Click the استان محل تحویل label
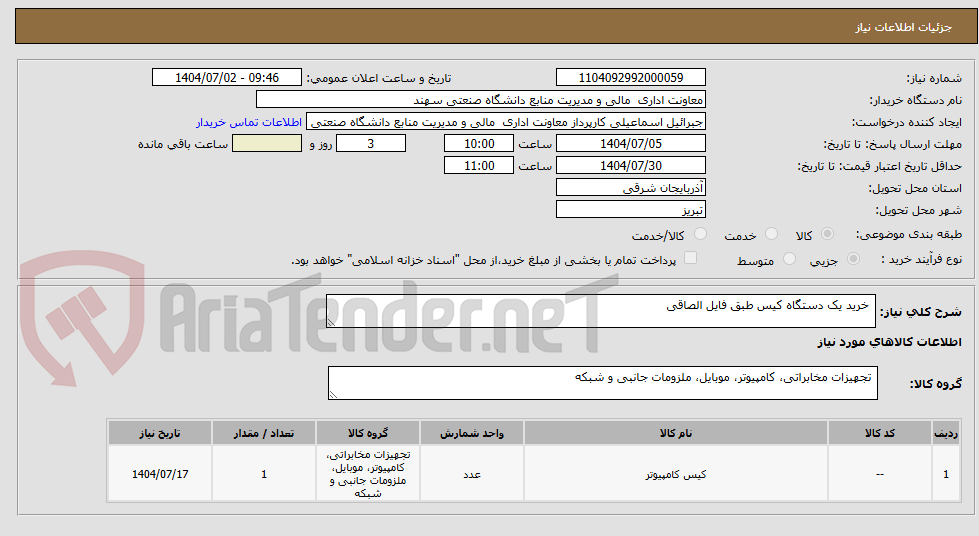Viewport: 979px width, 536px height. point(915,188)
